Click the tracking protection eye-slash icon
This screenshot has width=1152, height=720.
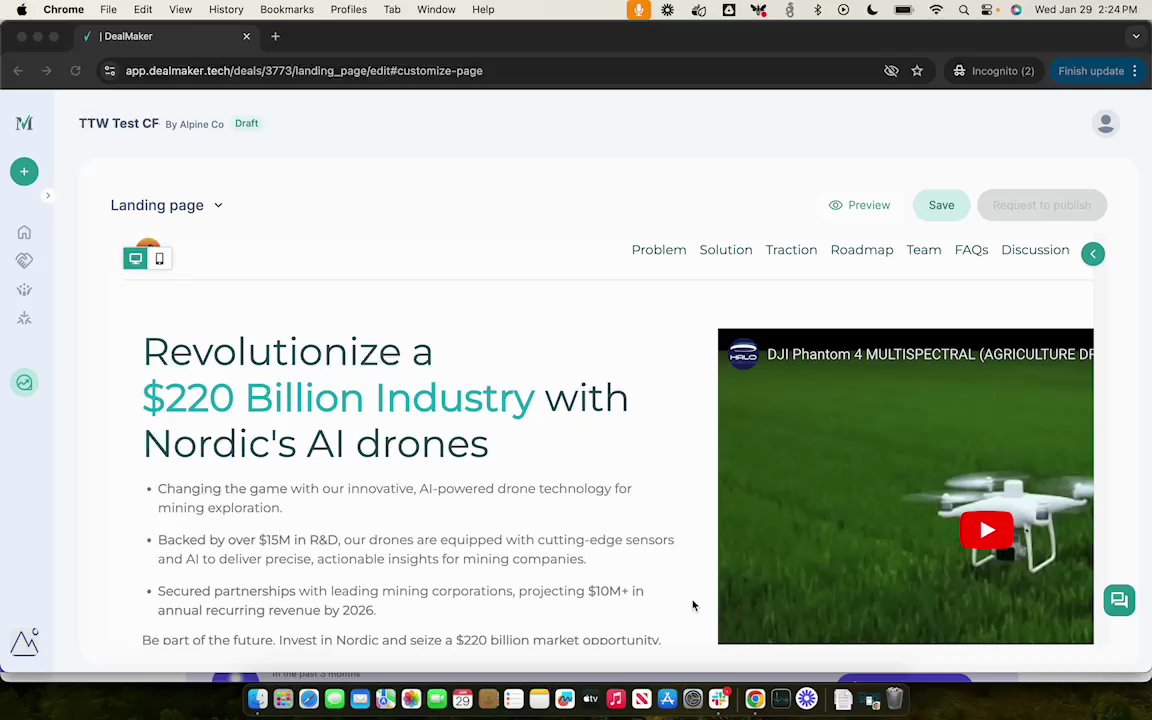890,71
